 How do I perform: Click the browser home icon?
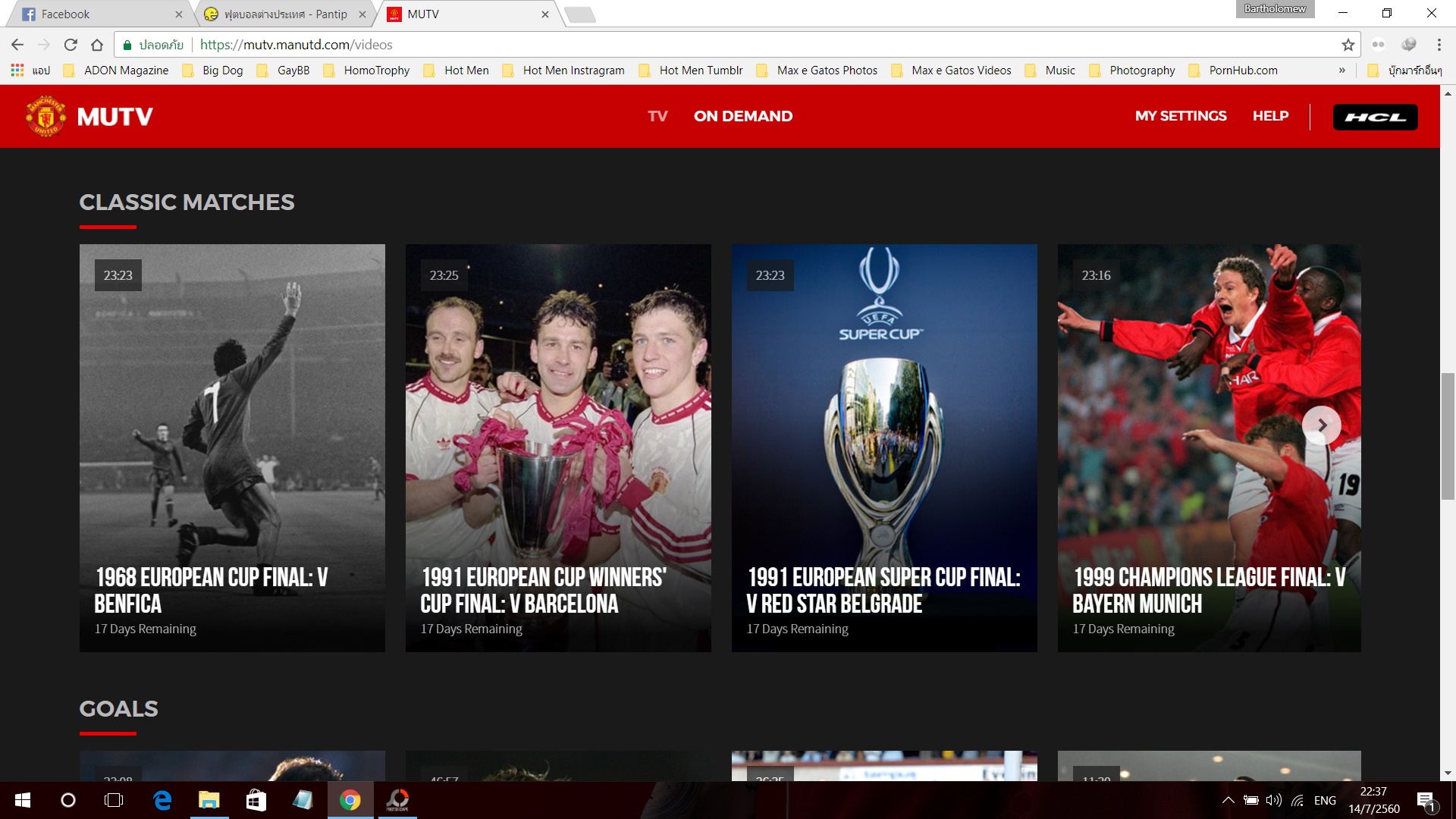click(97, 45)
